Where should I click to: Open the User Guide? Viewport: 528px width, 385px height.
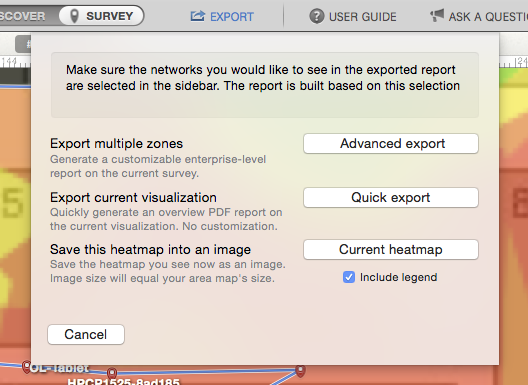coord(353,16)
